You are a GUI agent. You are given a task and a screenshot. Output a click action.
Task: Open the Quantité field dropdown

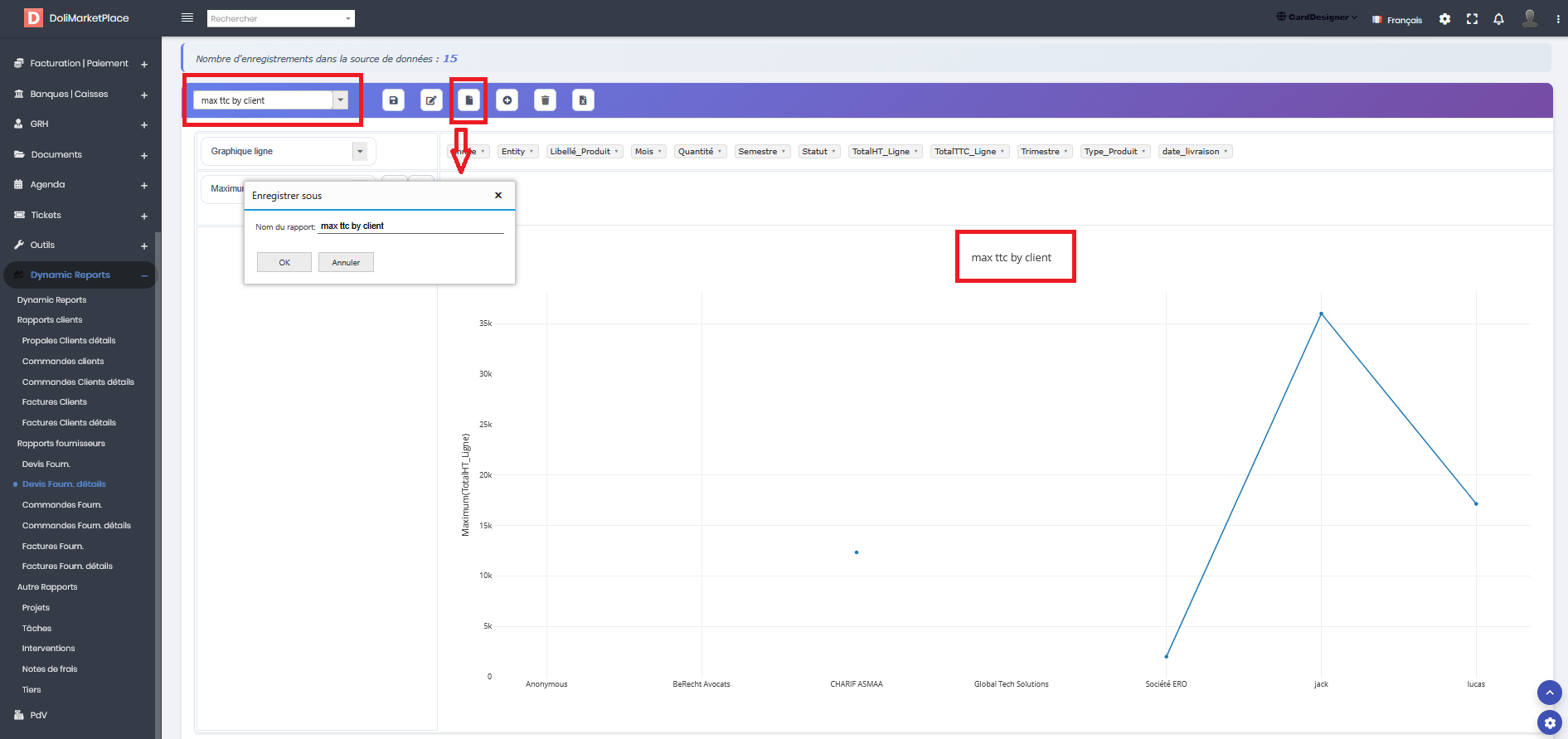point(700,151)
